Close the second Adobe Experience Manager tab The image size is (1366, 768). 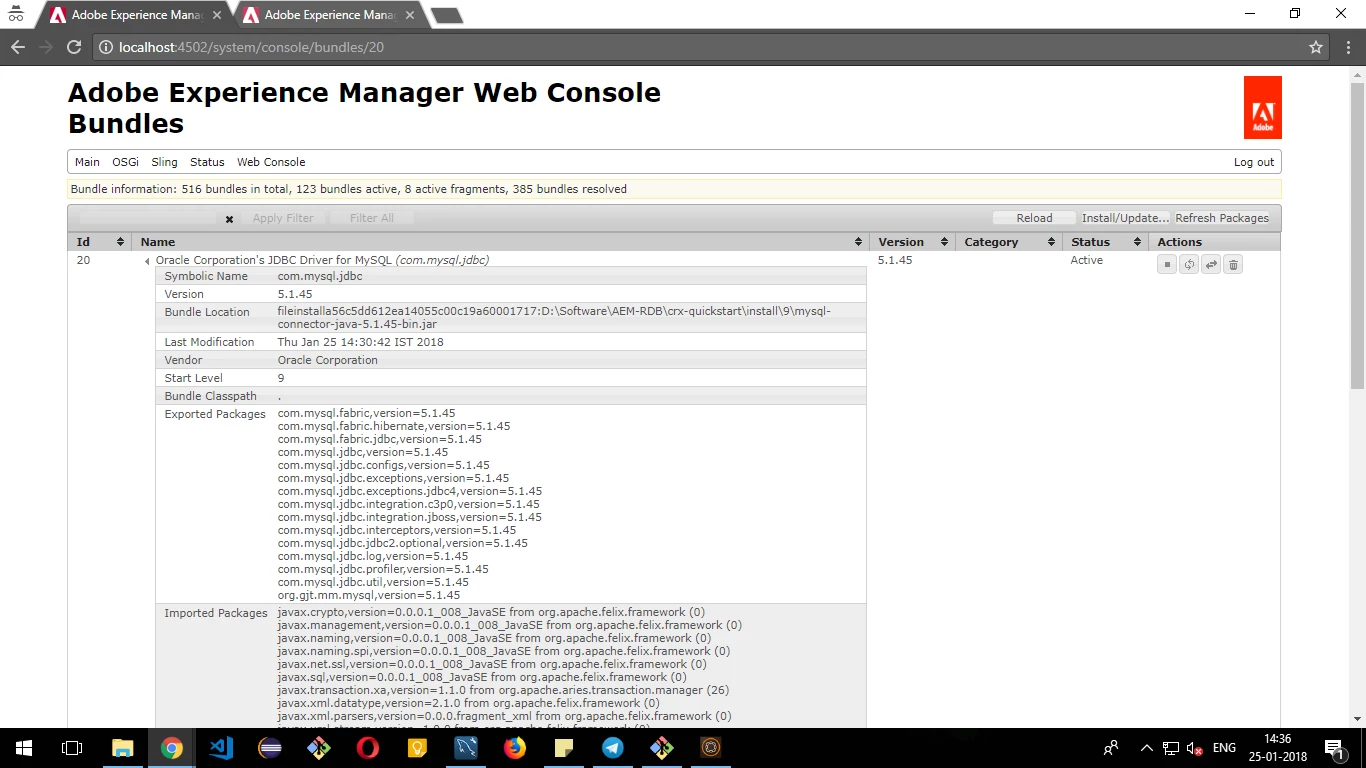[411, 15]
